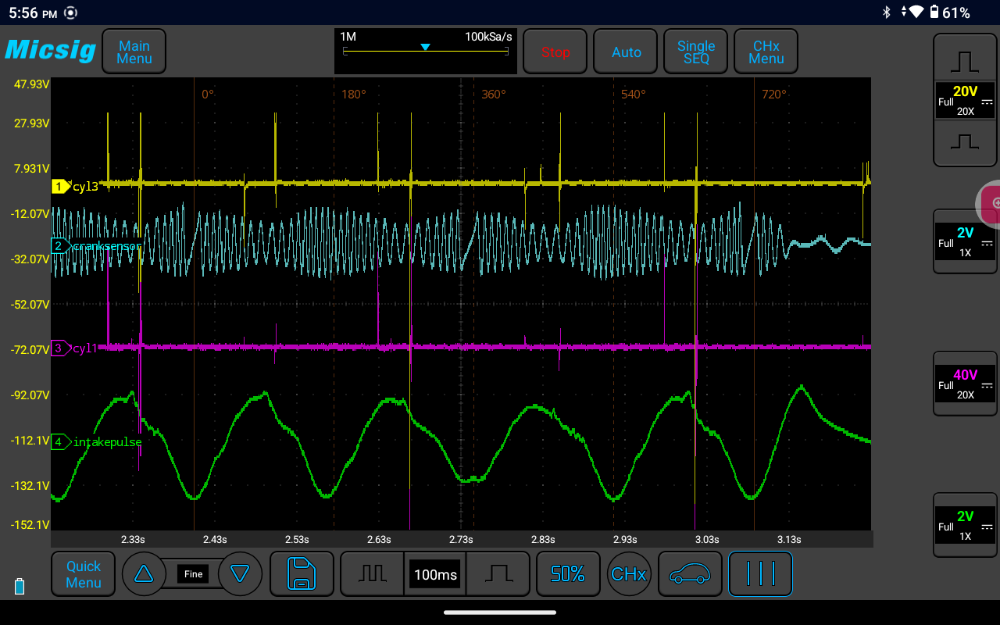Increase channel 1 volts scale pulse icon
The height and width of the screenshot is (625, 1000).
tap(965, 60)
